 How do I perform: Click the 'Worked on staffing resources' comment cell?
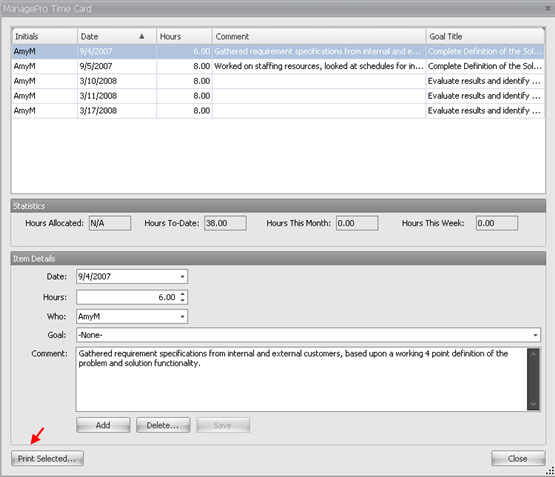(x=319, y=66)
